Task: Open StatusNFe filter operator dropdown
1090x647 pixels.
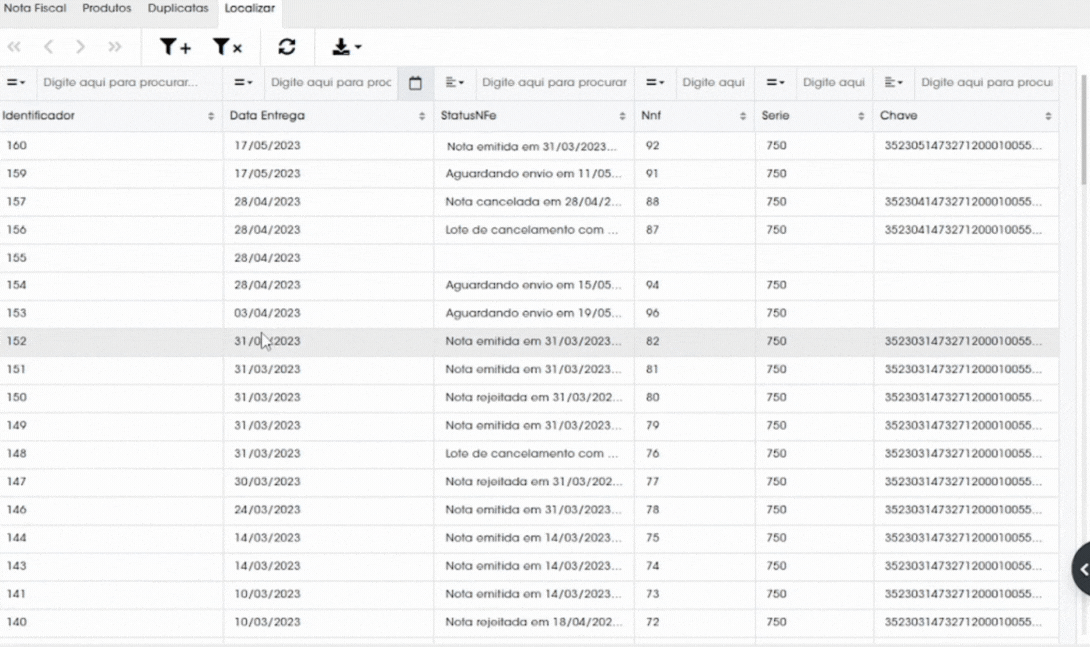Action: [455, 83]
